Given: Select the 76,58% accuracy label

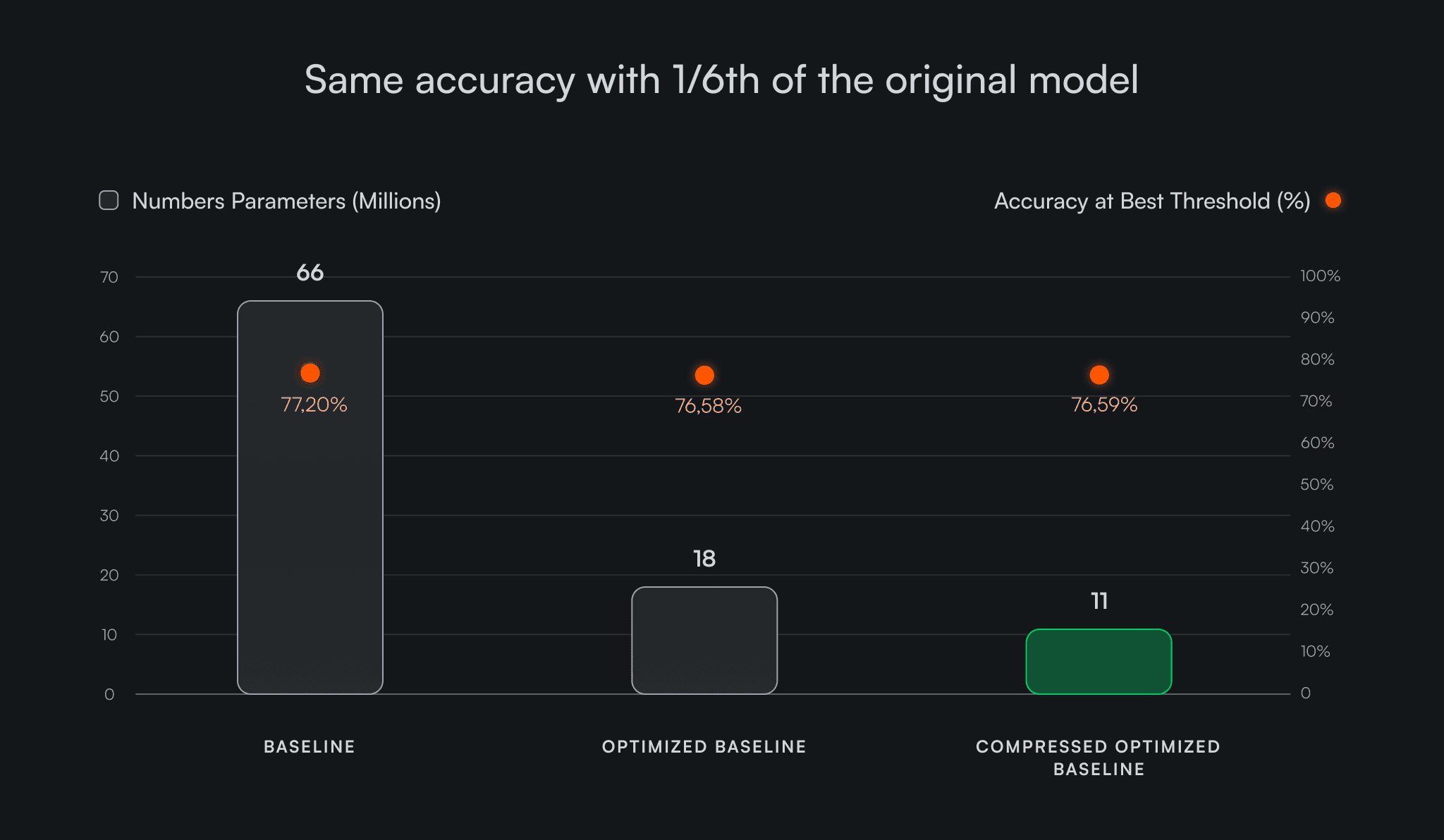Looking at the screenshot, I should tap(708, 406).
